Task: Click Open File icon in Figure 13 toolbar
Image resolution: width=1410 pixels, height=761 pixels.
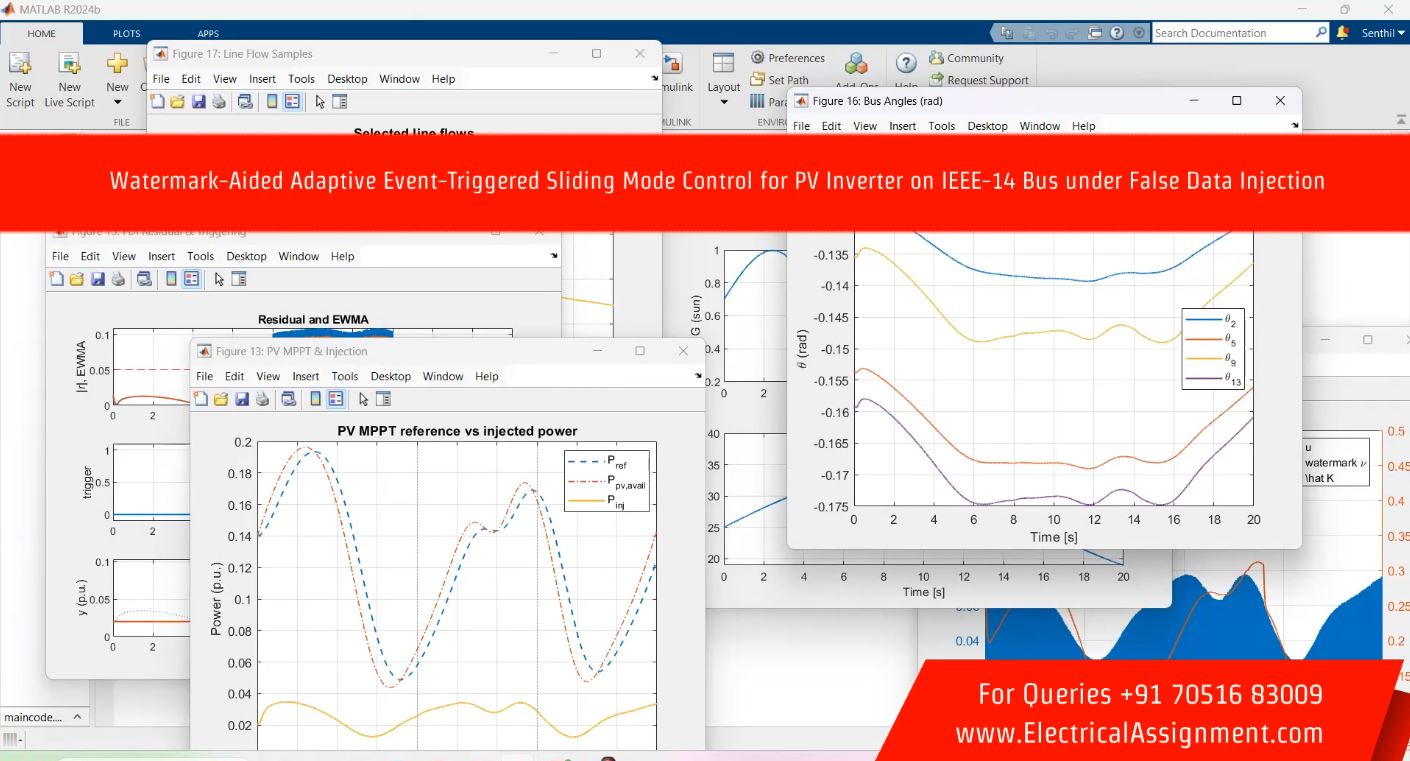Action: point(221,399)
